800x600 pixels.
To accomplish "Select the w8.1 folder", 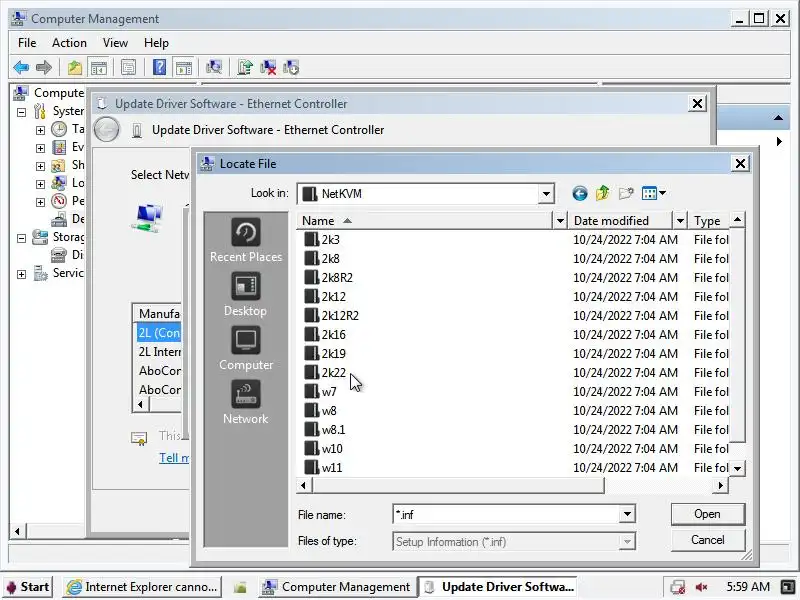I will (325, 430).
